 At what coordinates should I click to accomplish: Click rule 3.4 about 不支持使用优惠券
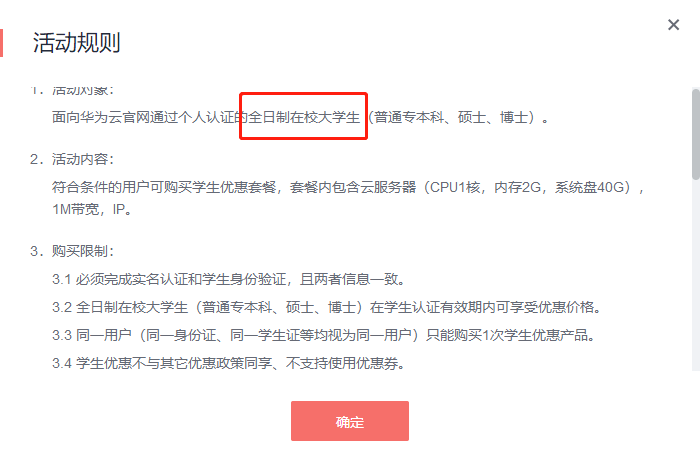(228, 363)
